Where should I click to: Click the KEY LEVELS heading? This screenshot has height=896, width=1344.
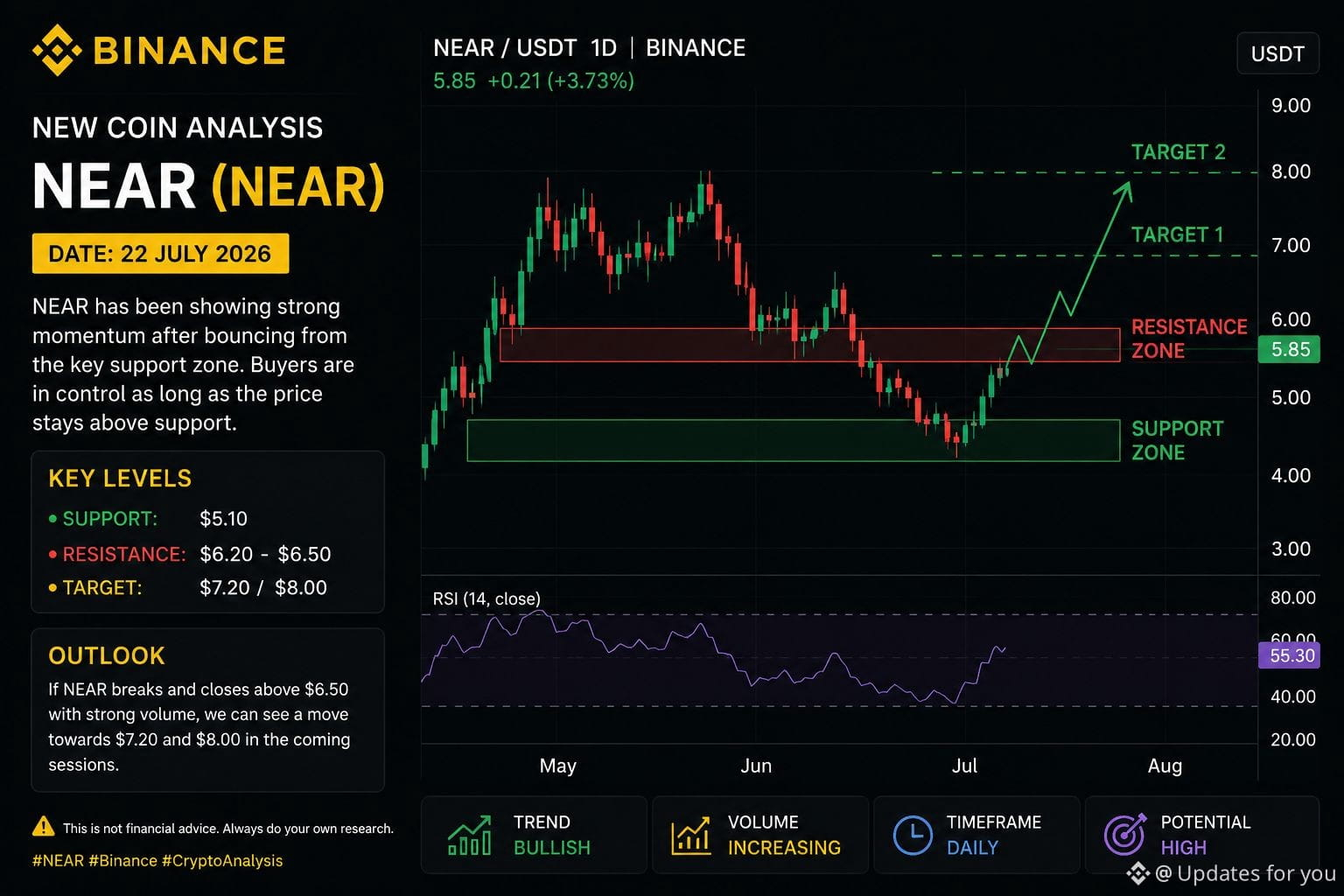[120, 479]
